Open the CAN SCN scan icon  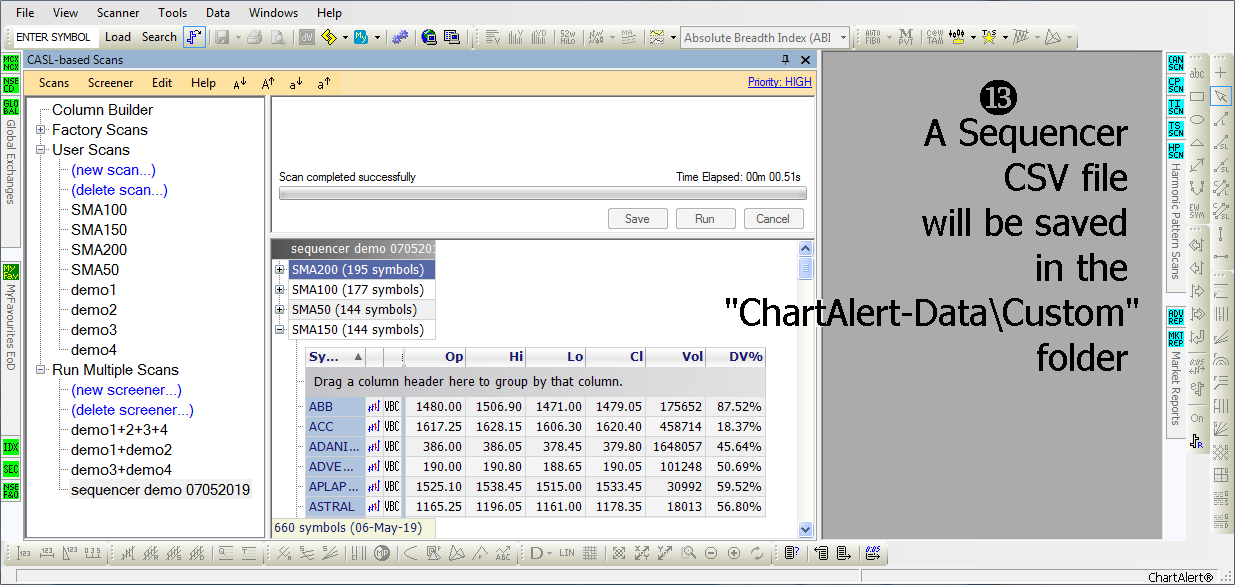(1176, 64)
